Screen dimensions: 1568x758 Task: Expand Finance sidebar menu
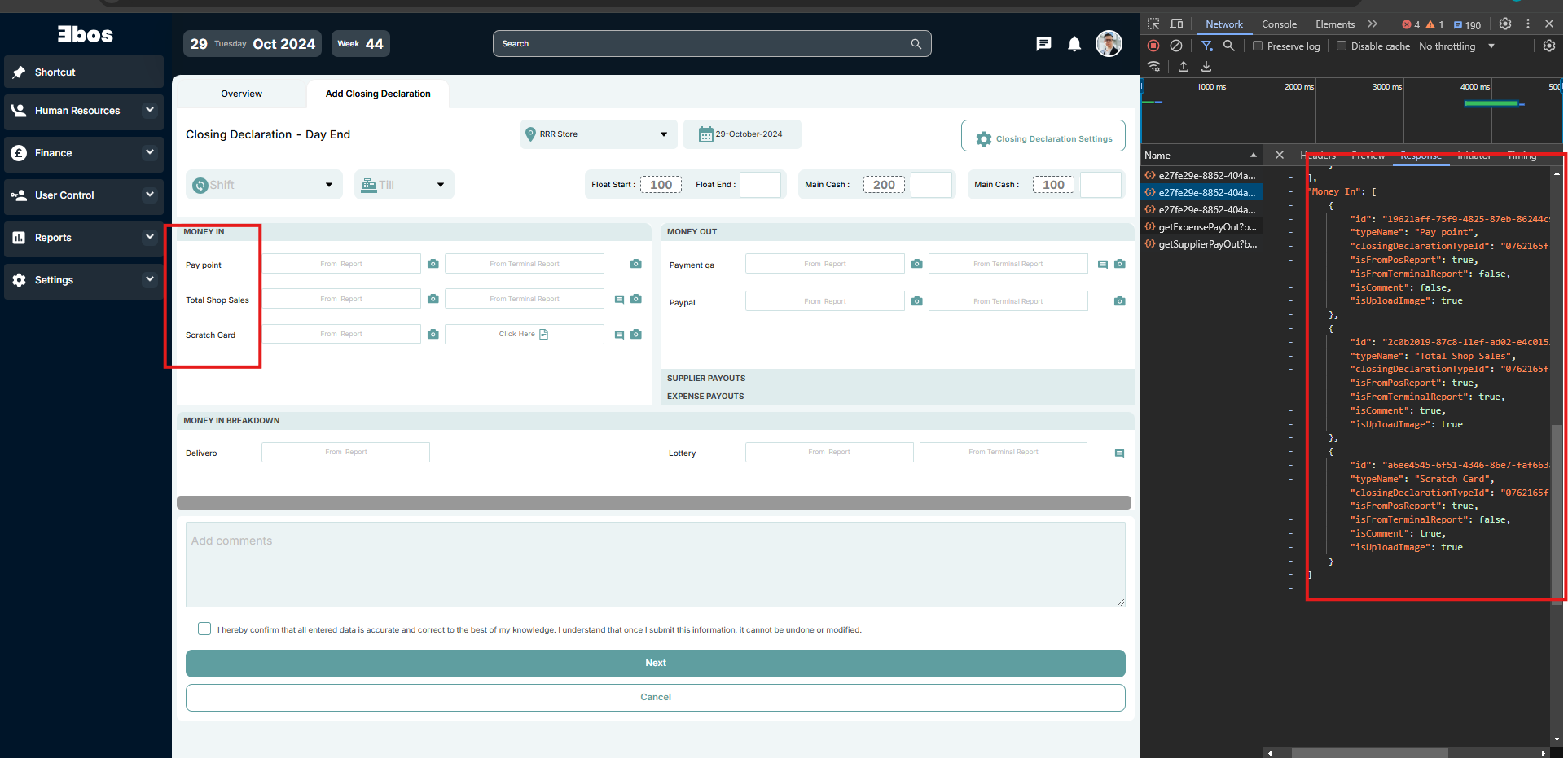(x=150, y=151)
